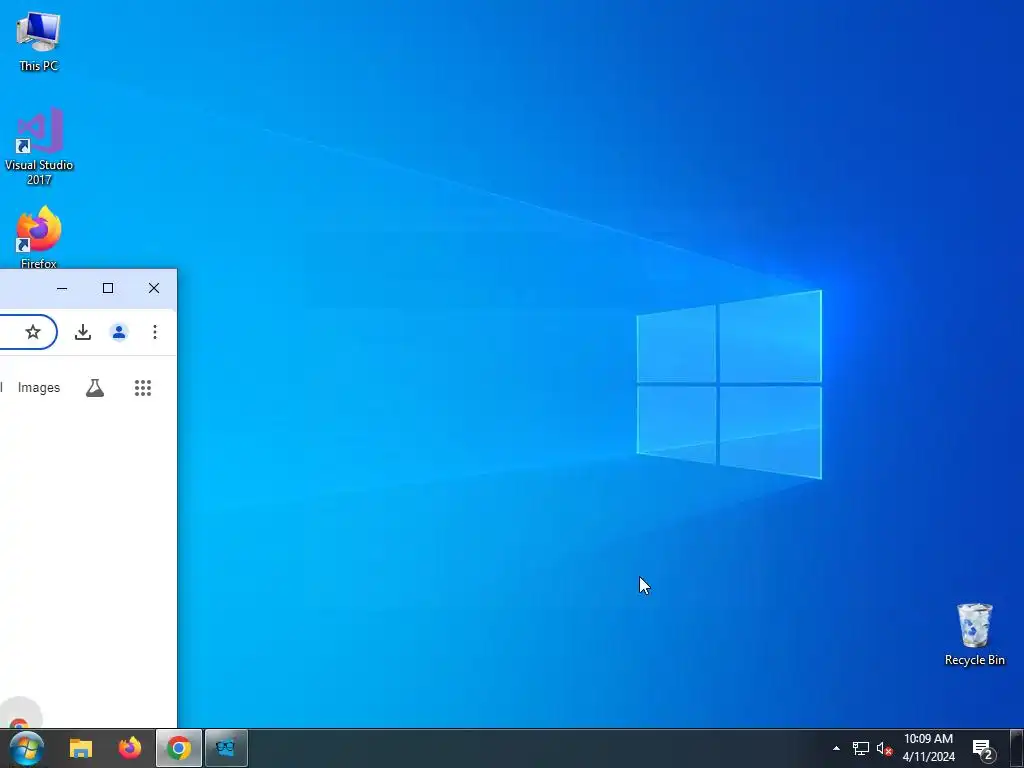Open network status tray icon
This screenshot has width=1024, height=768.
click(861, 748)
